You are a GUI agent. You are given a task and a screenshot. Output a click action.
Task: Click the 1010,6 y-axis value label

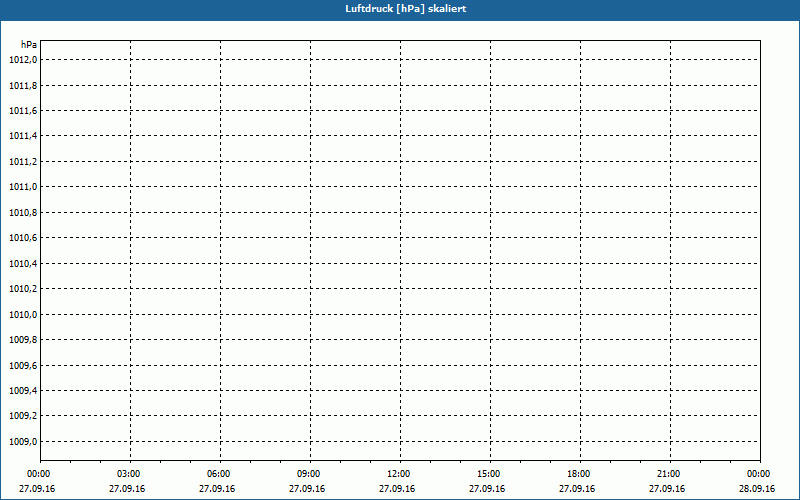point(23,238)
